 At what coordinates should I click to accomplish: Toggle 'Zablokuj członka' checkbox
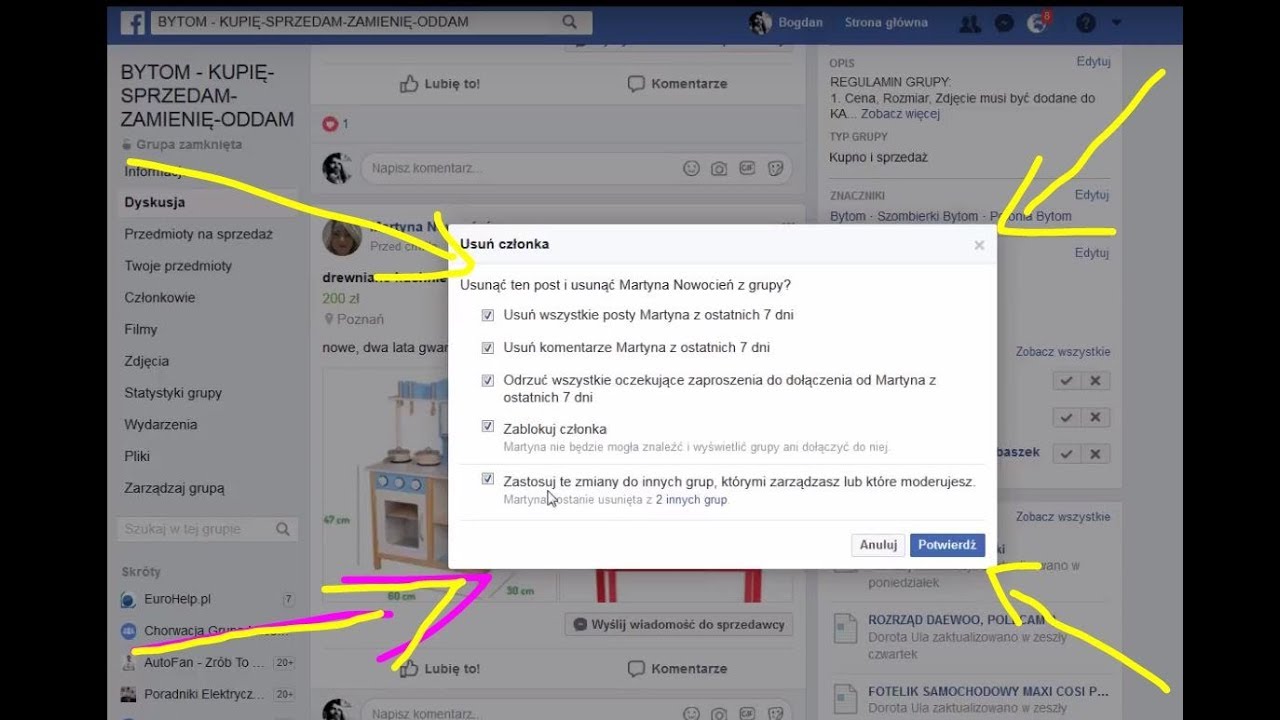click(x=488, y=427)
